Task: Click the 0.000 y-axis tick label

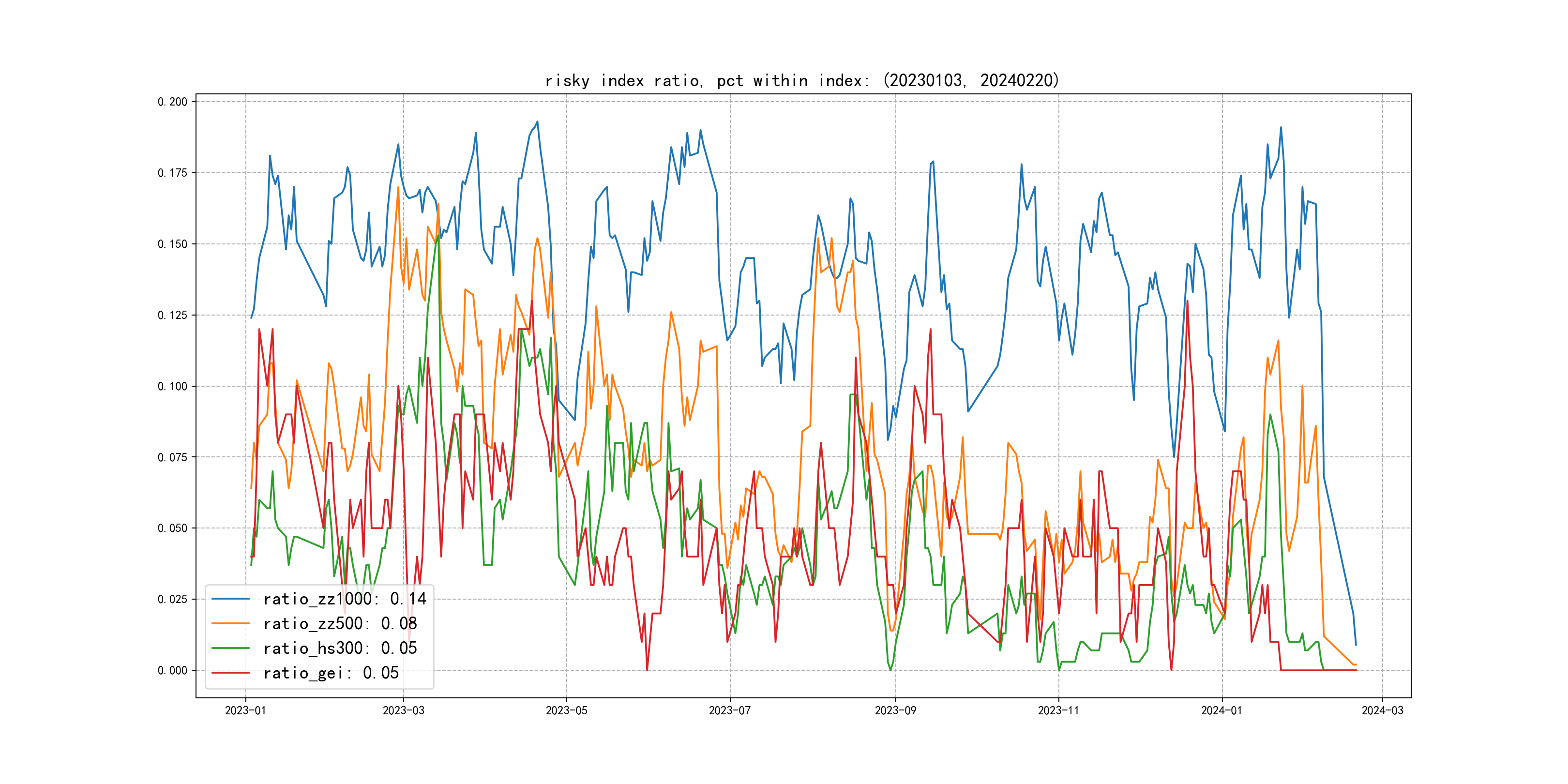Action: pos(172,670)
